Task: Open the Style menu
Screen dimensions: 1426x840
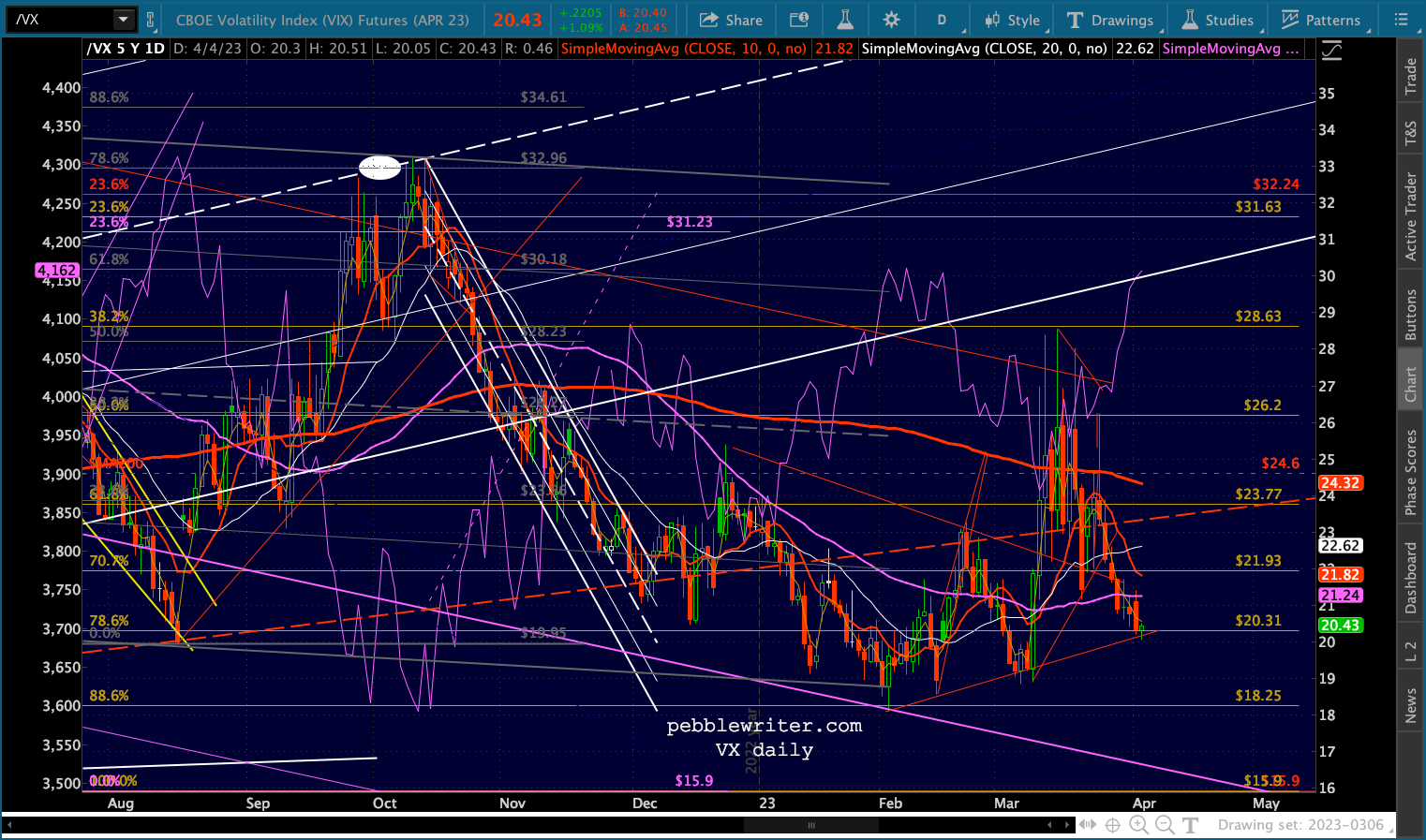Action: pos(1012,20)
